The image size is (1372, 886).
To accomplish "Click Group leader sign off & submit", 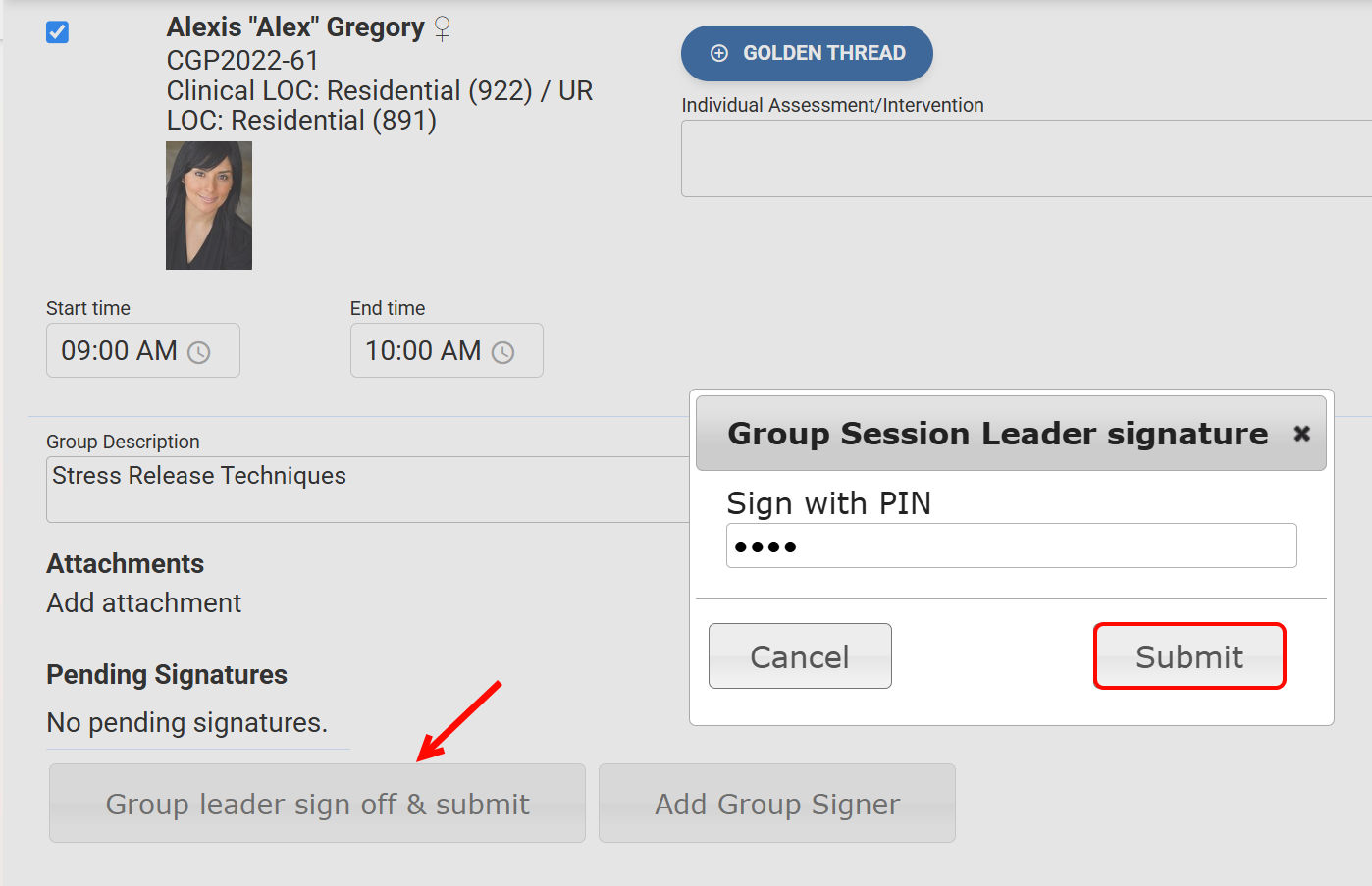I will point(317,804).
